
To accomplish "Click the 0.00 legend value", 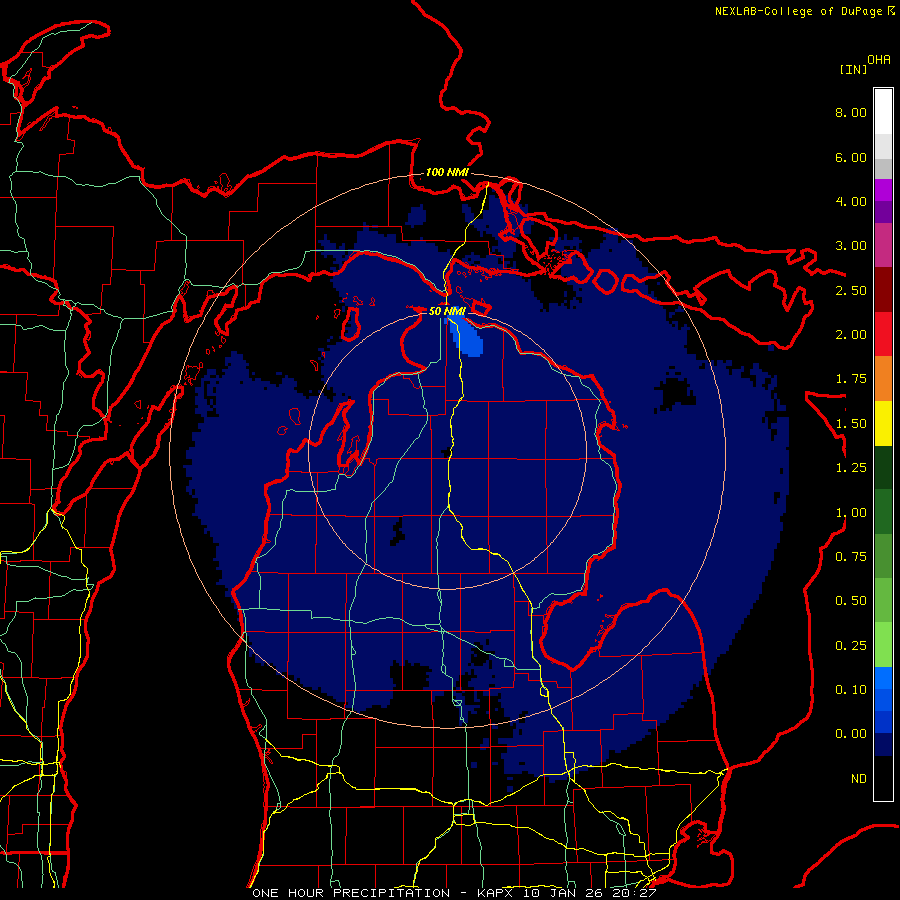I will point(851,734).
